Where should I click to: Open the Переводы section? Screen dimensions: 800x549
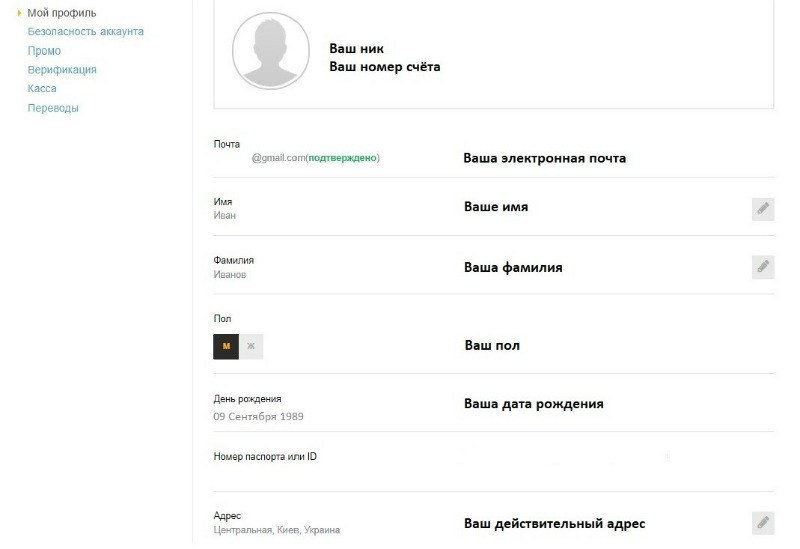click(x=53, y=108)
